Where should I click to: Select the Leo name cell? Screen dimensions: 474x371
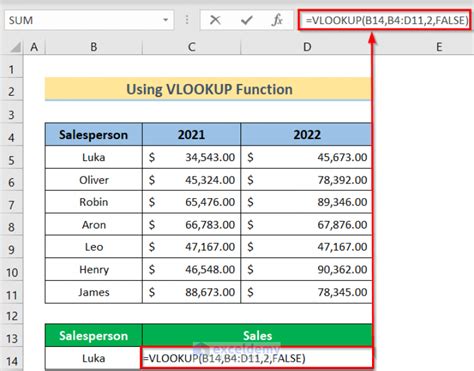click(x=94, y=247)
